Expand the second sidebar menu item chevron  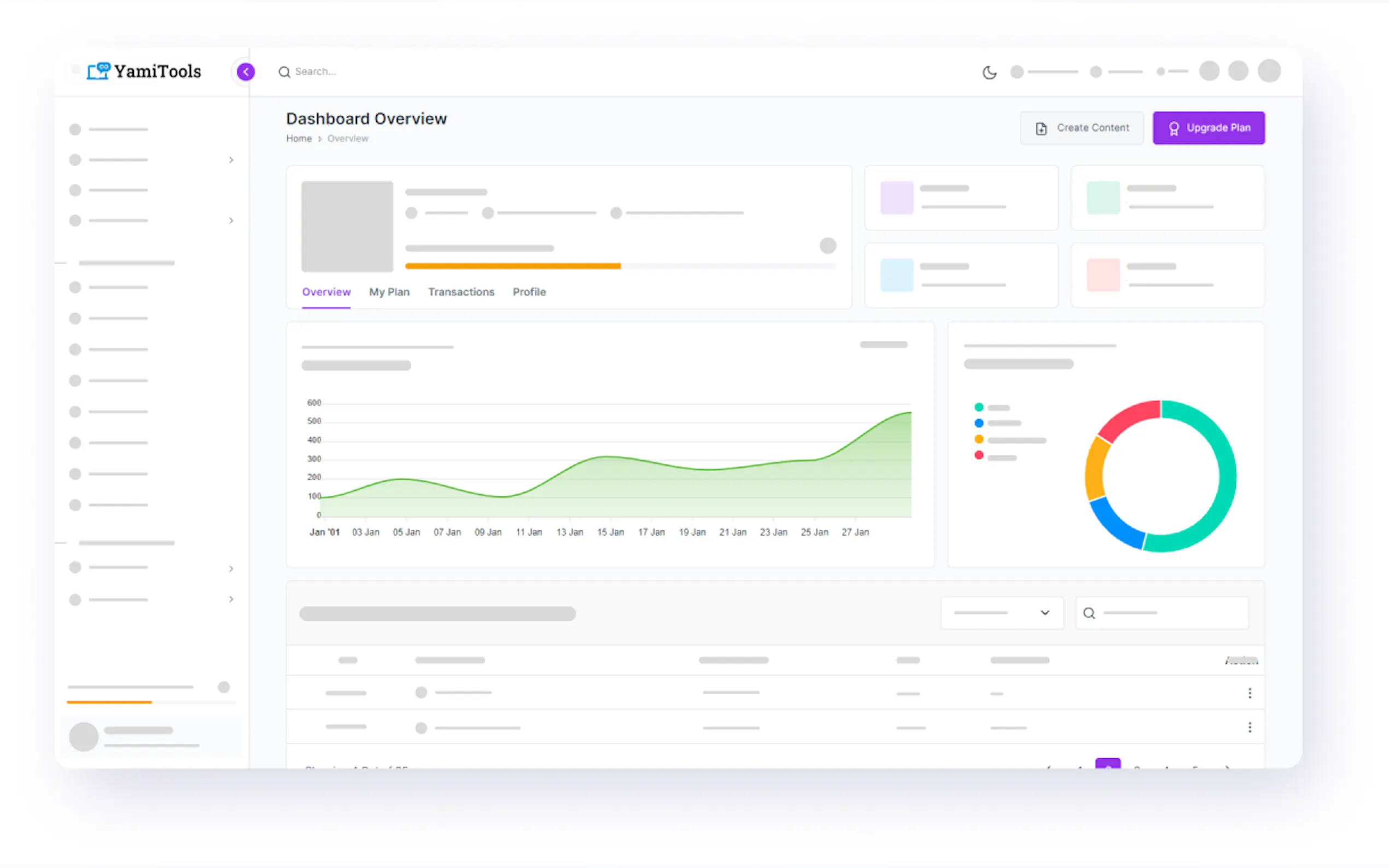[x=231, y=160]
